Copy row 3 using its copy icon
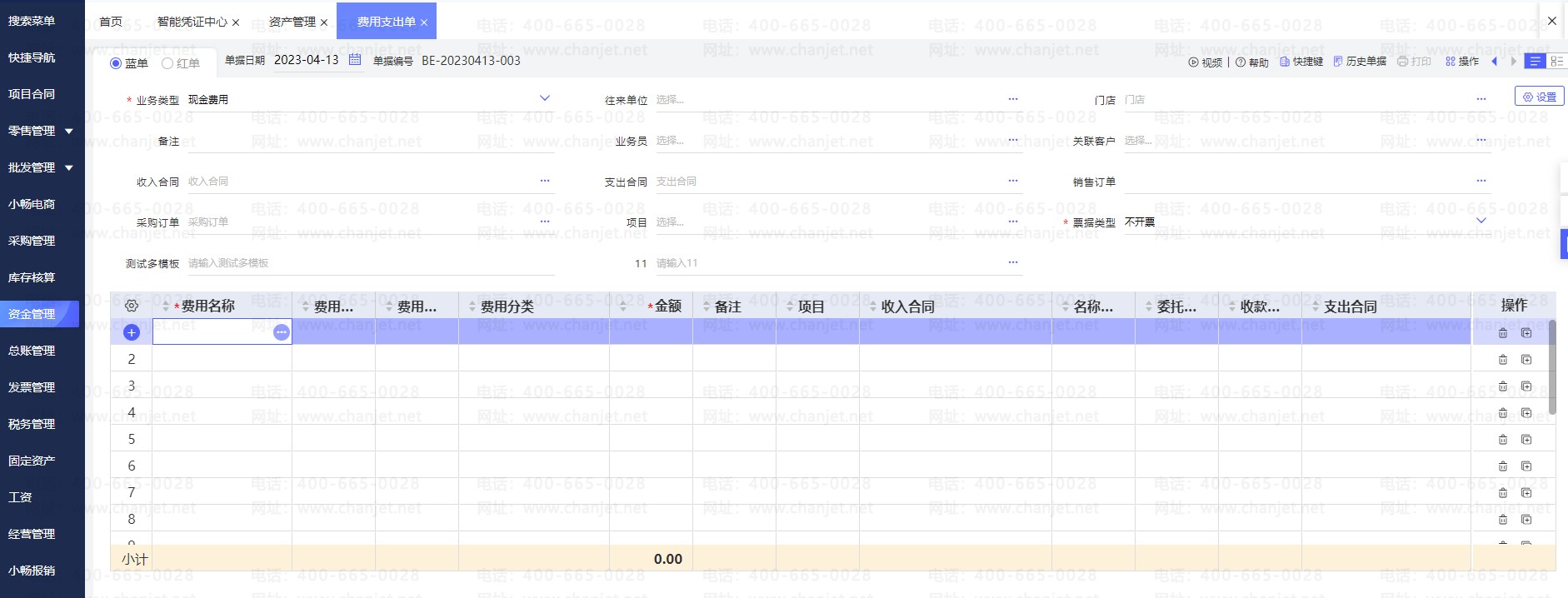The image size is (1568, 598). 1526,386
